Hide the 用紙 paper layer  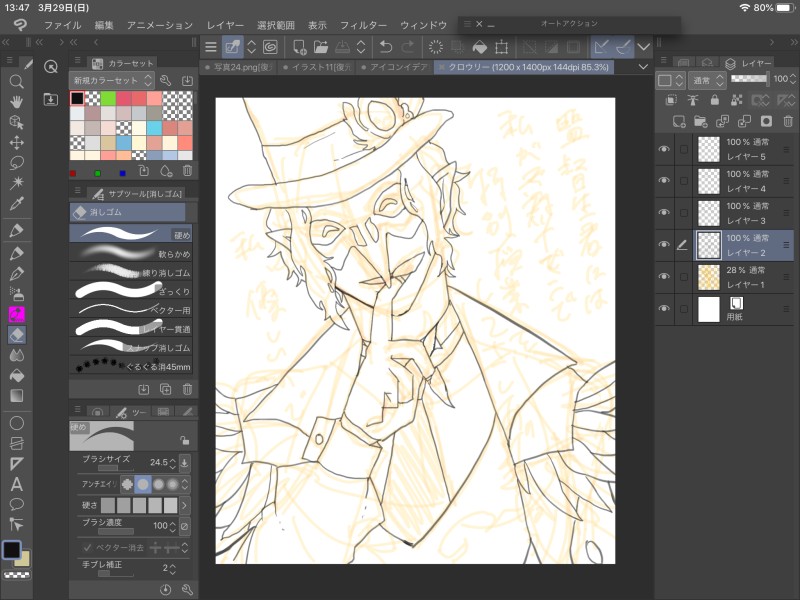pyautogui.click(x=664, y=309)
